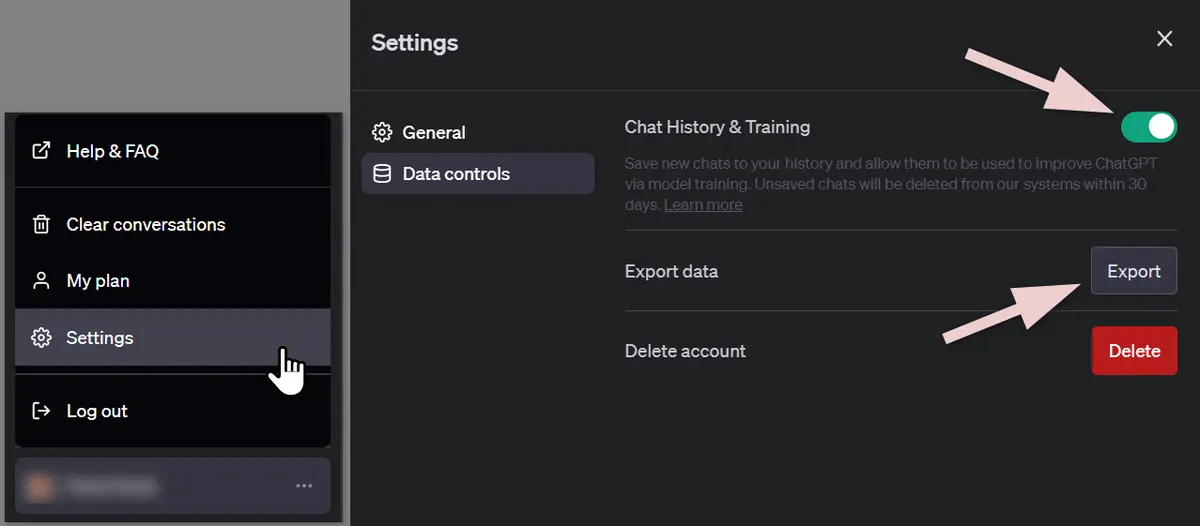This screenshot has width=1200, height=526.
Task: Follow the Learn more link
Action: click(703, 205)
